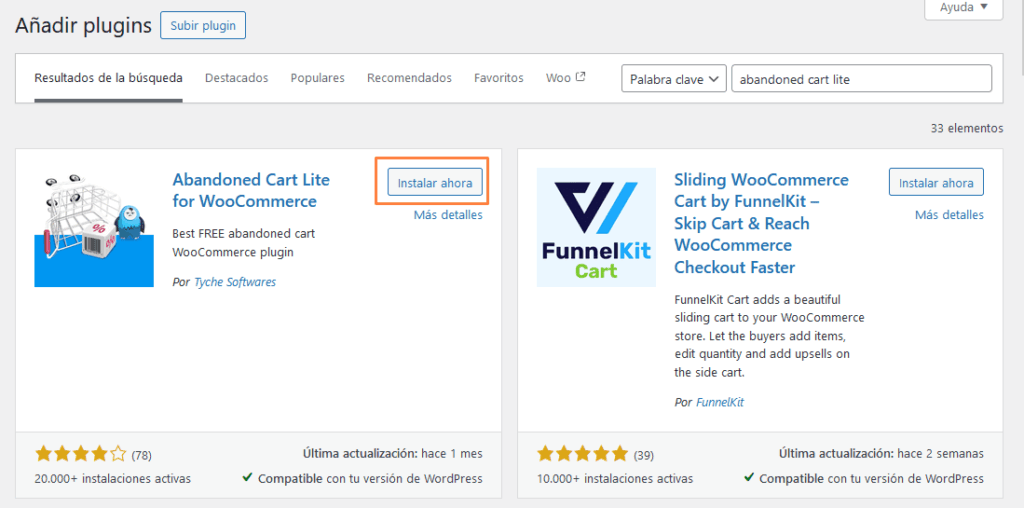This screenshot has width=1024, height=508.
Task: Switch to the Populares tab
Action: (x=317, y=78)
